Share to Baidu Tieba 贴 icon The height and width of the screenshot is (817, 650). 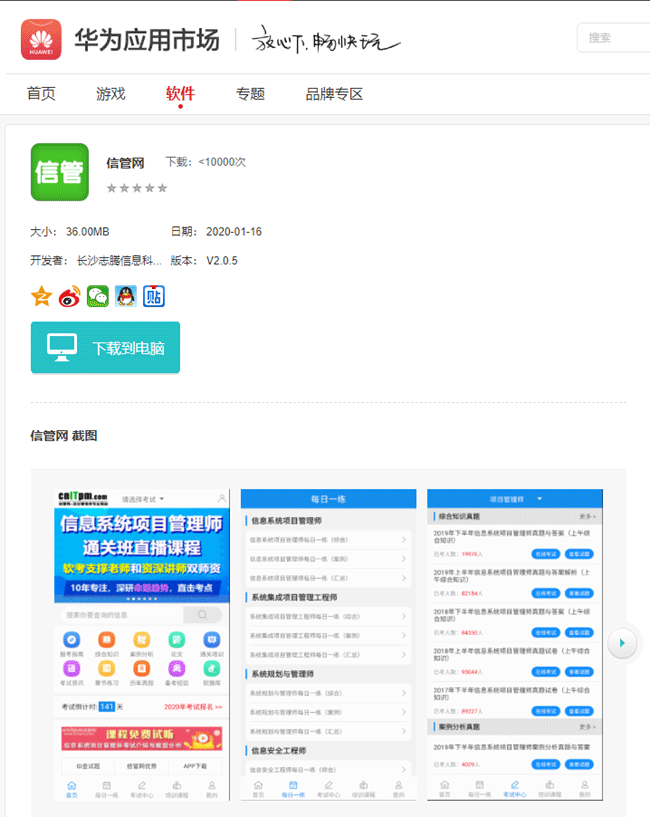153,296
